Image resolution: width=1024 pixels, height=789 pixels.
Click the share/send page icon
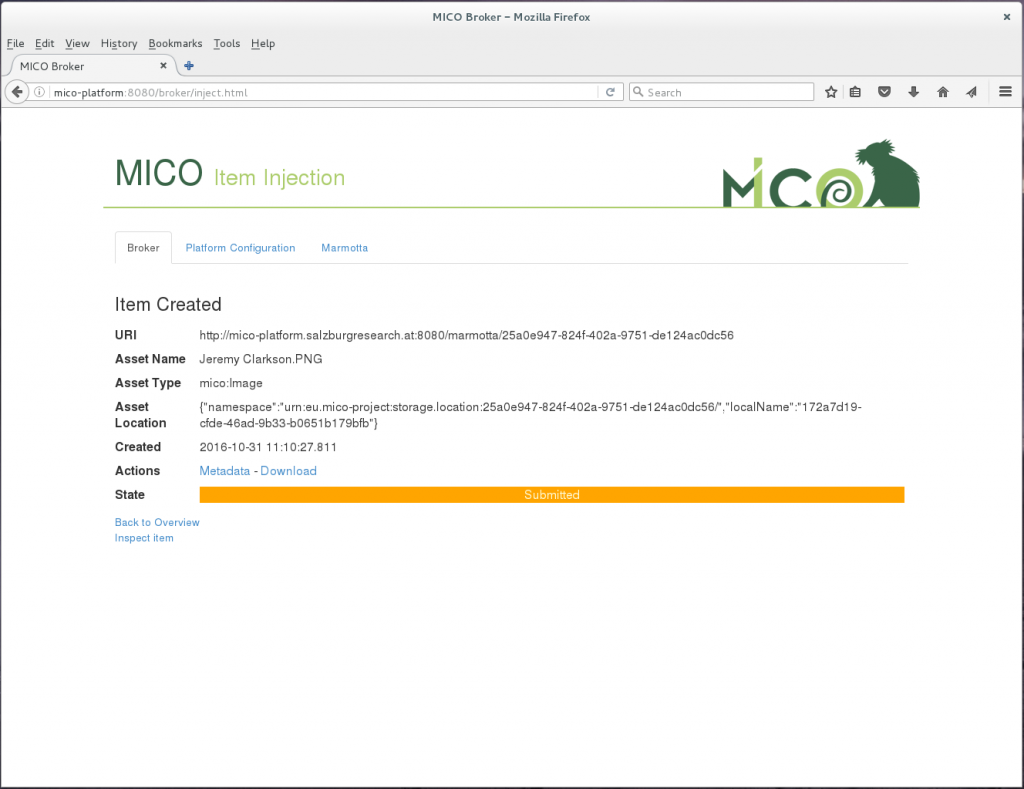(x=971, y=91)
